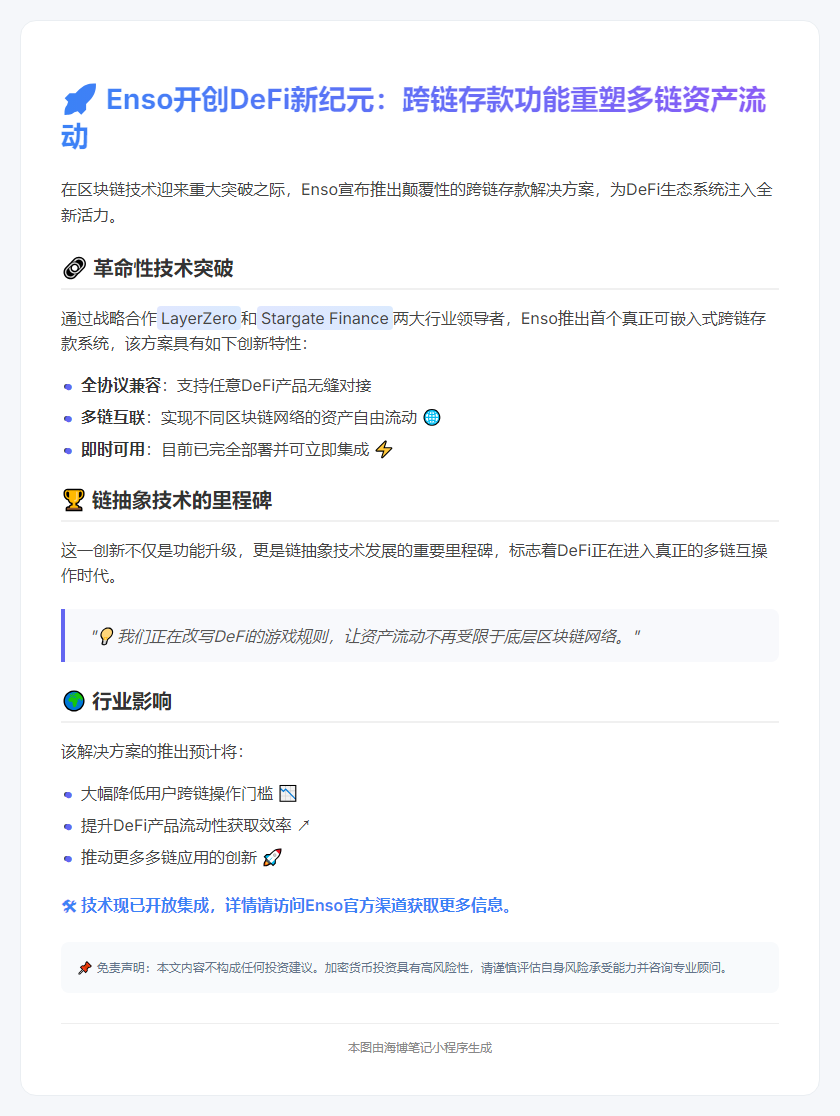The width and height of the screenshot is (840, 1116).
Task: Click the heading 行业影响
Action: coord(132,701)
